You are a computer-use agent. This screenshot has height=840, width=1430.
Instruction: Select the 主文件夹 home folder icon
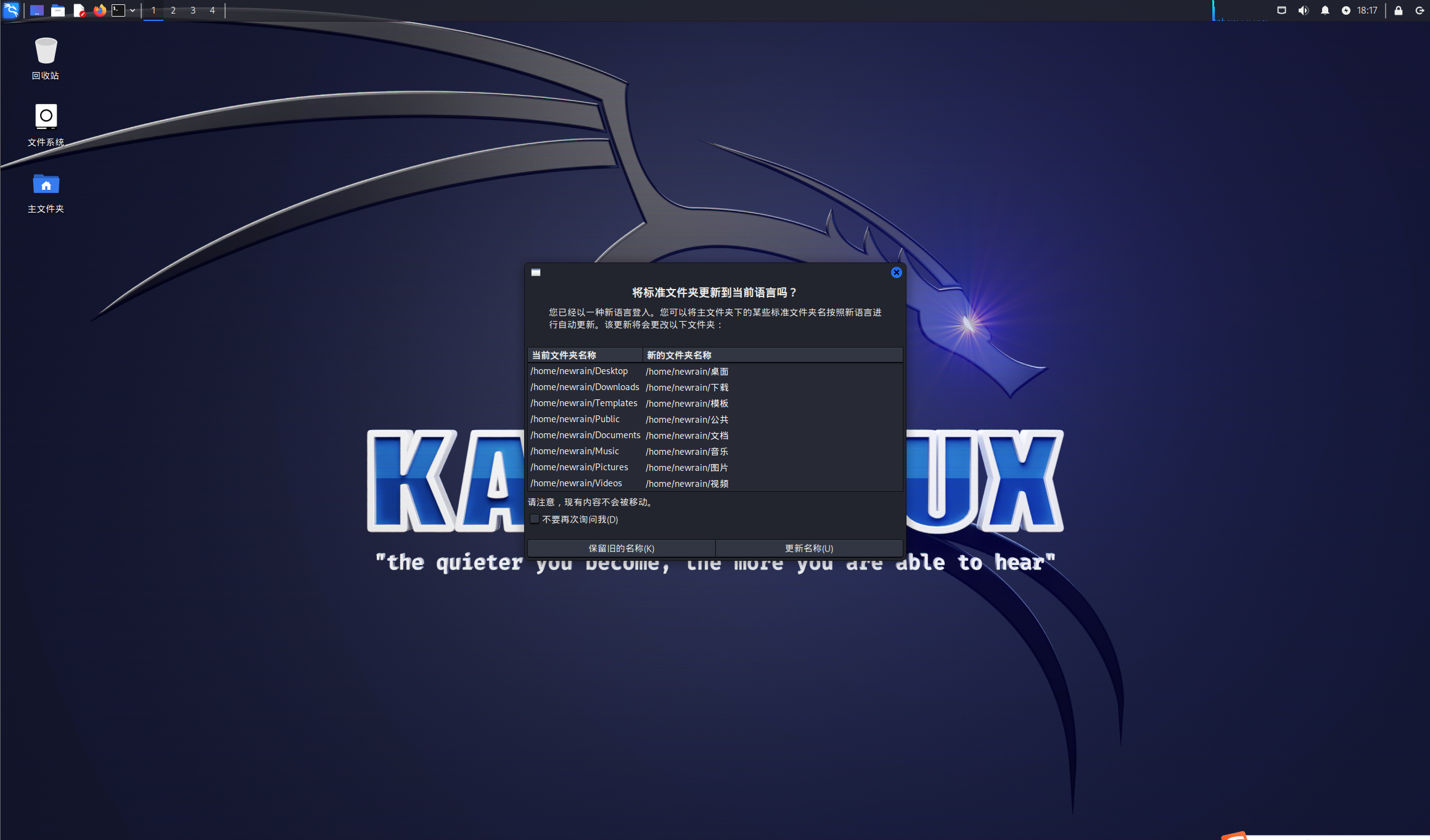[x=46, y=192]
